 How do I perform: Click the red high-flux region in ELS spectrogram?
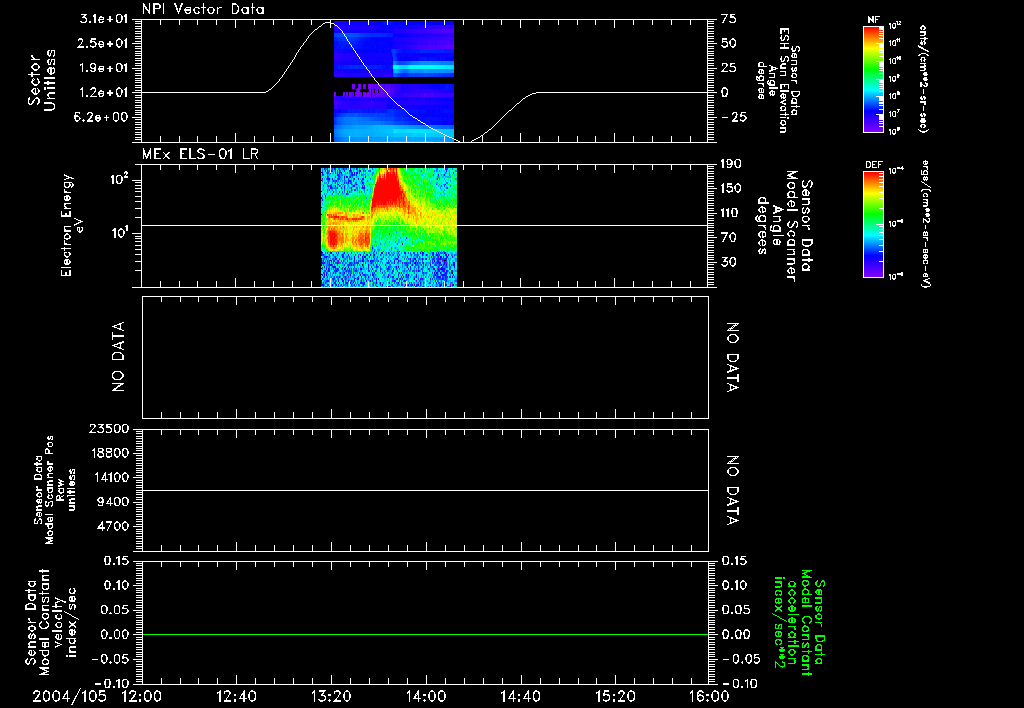(387, 189)
